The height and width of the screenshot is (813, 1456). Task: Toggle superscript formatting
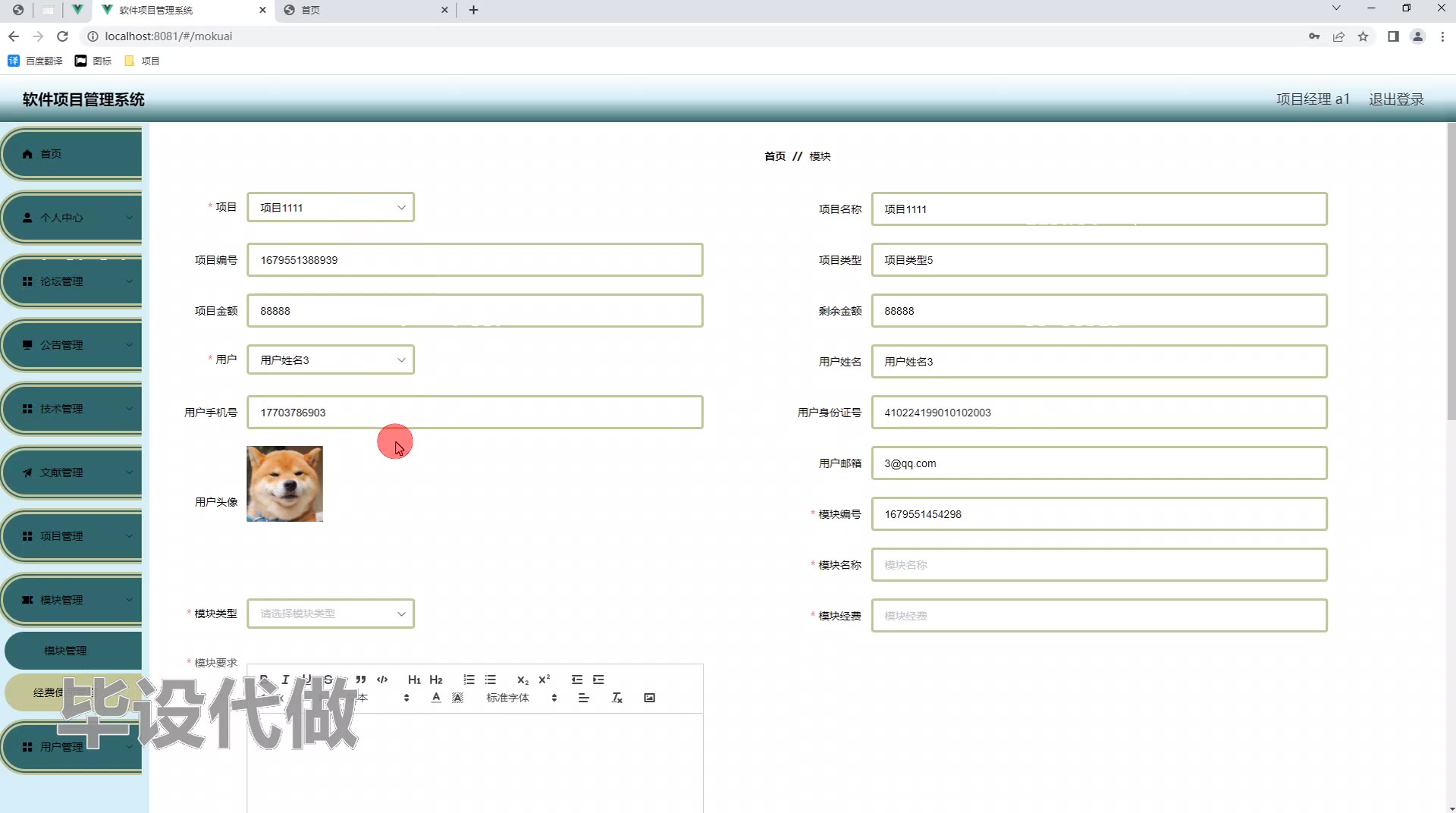point(544,680)
